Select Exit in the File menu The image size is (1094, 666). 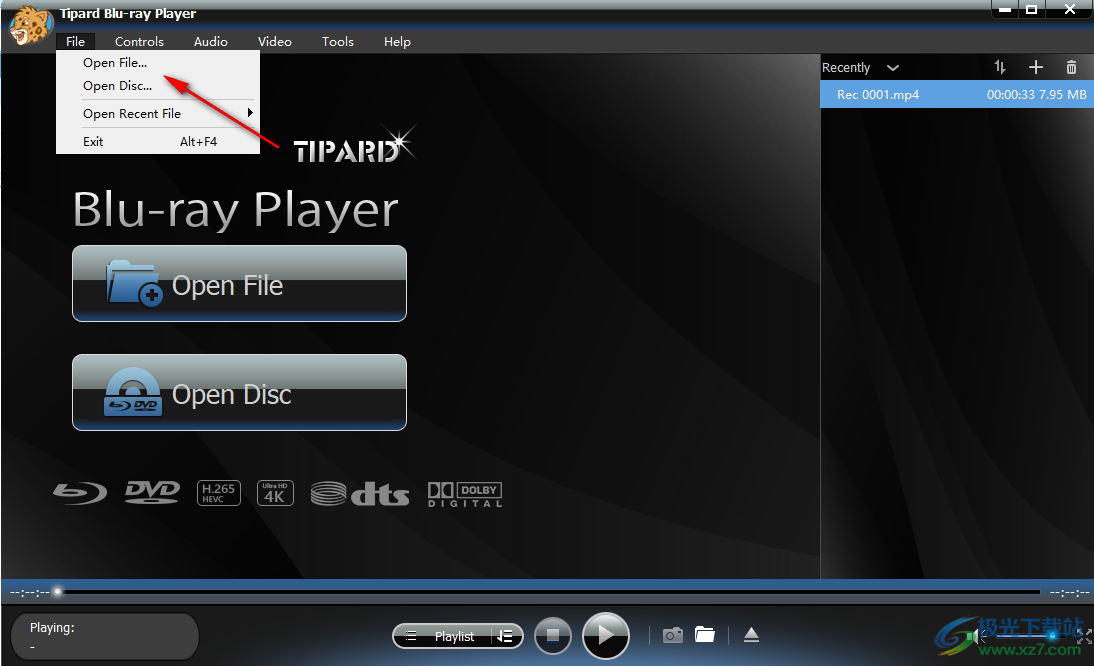coord(158,142)
